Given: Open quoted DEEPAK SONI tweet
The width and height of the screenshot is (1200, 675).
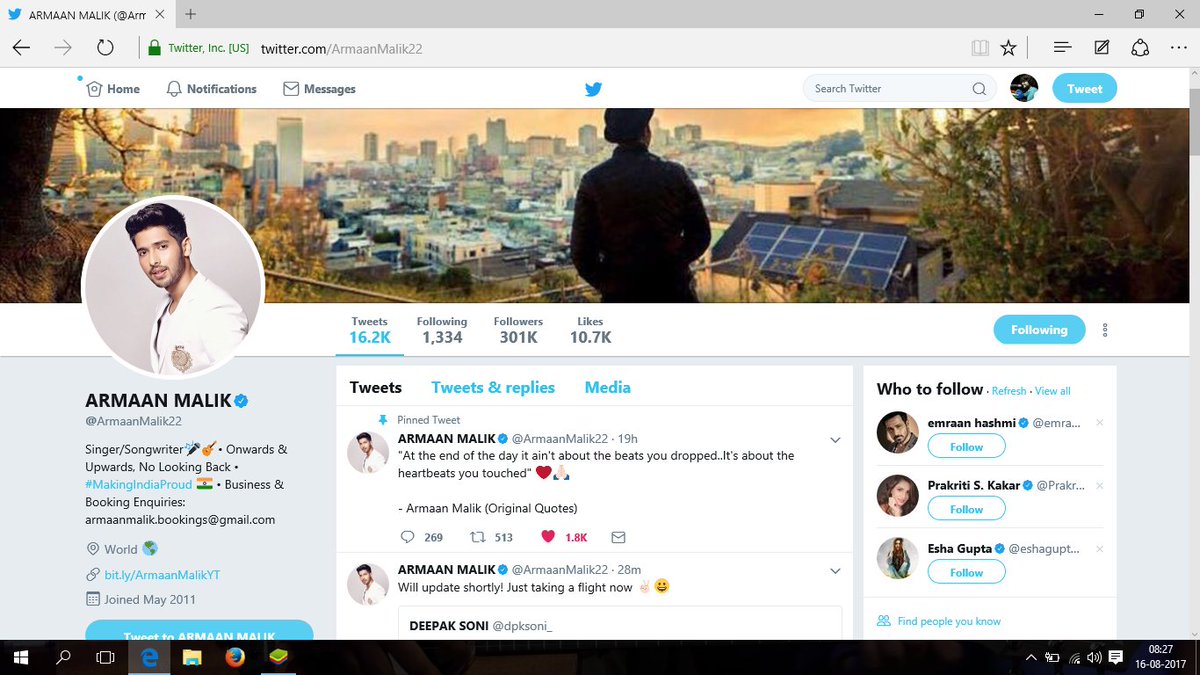Looking at the screenshot, I should (x=619, y=623).
